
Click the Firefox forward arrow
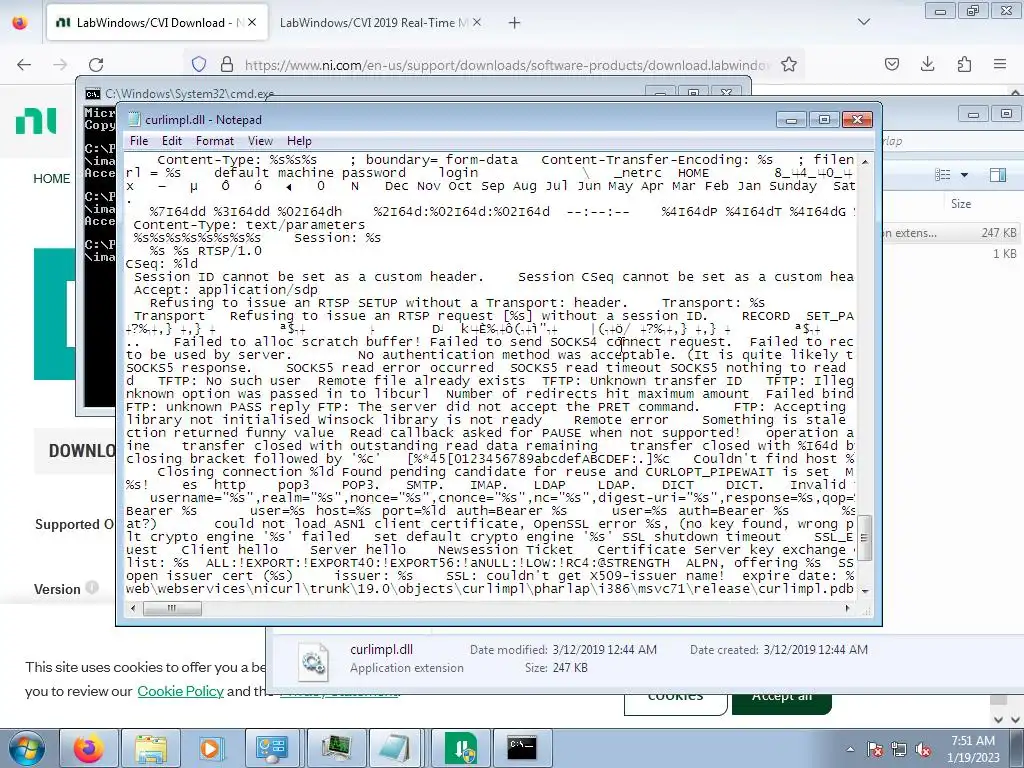pos(60,65)
